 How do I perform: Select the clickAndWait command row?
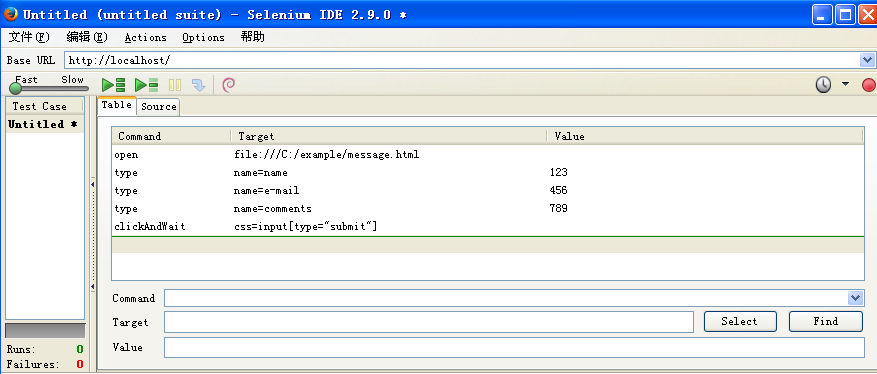point(488,226)
